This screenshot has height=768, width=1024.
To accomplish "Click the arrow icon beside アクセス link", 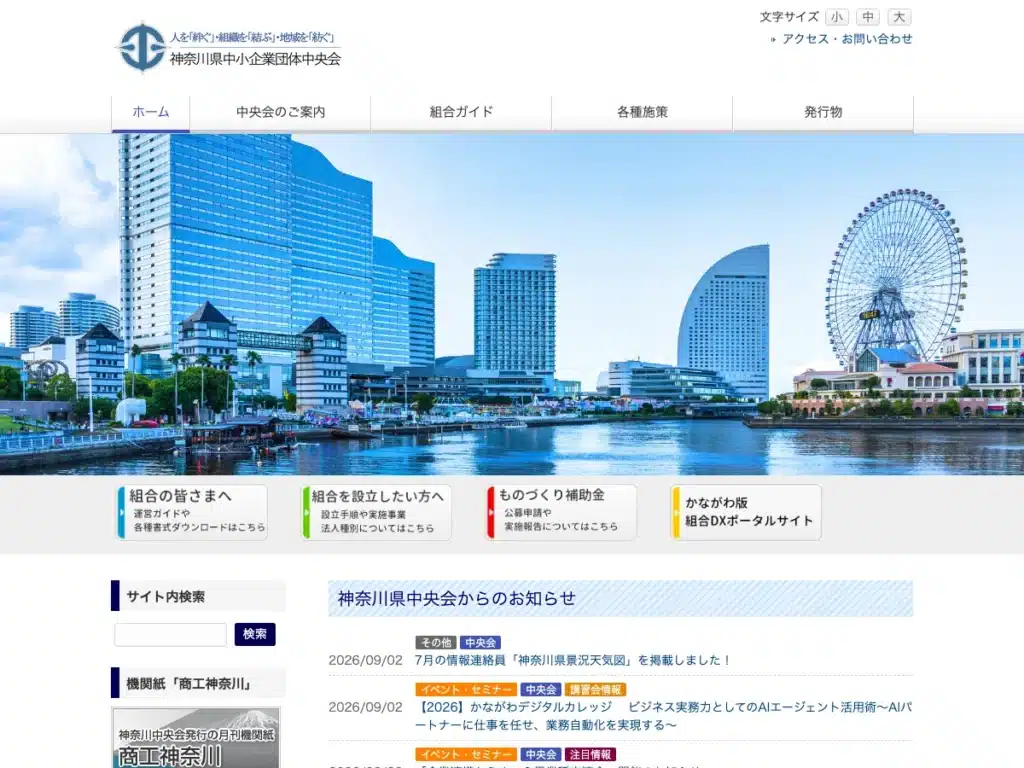I will click(773, 40).
